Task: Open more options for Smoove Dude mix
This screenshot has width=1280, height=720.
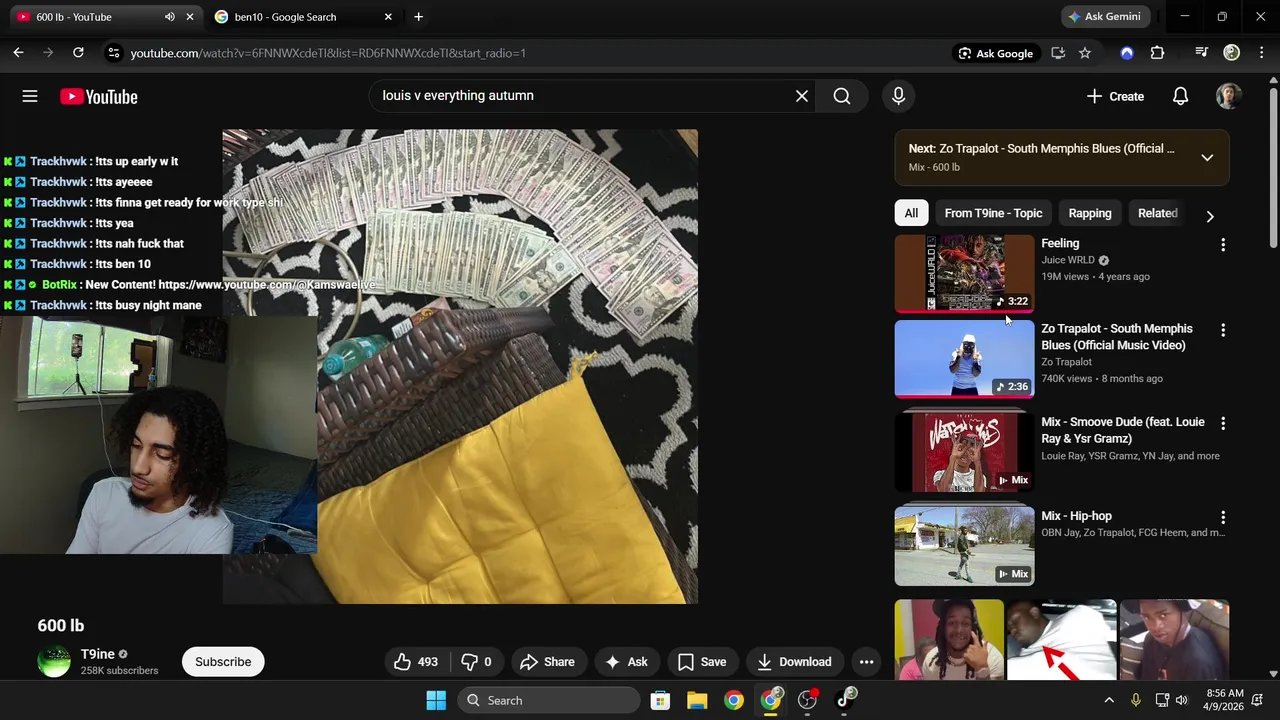Action: click(x=1222, y=424)
